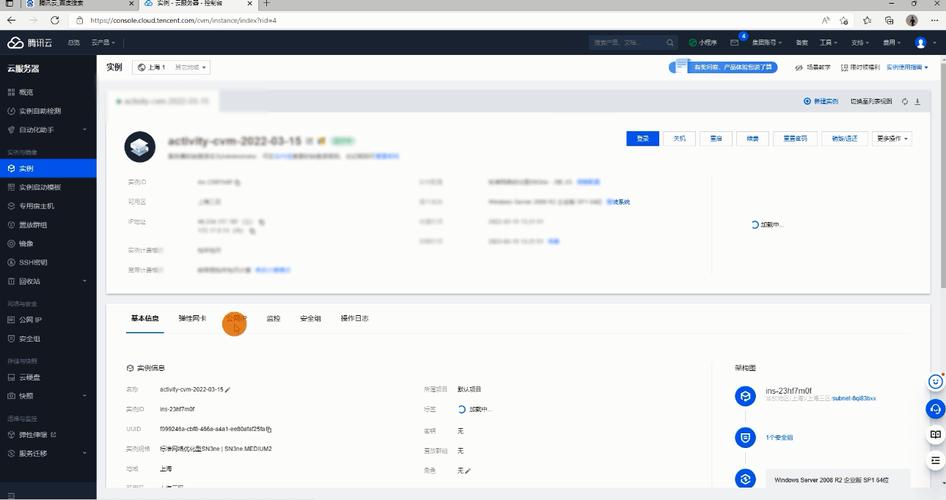This screenshot has height=500, width=946.
Task: Edit the instance name with pencil icon
Action: [227, 390]
